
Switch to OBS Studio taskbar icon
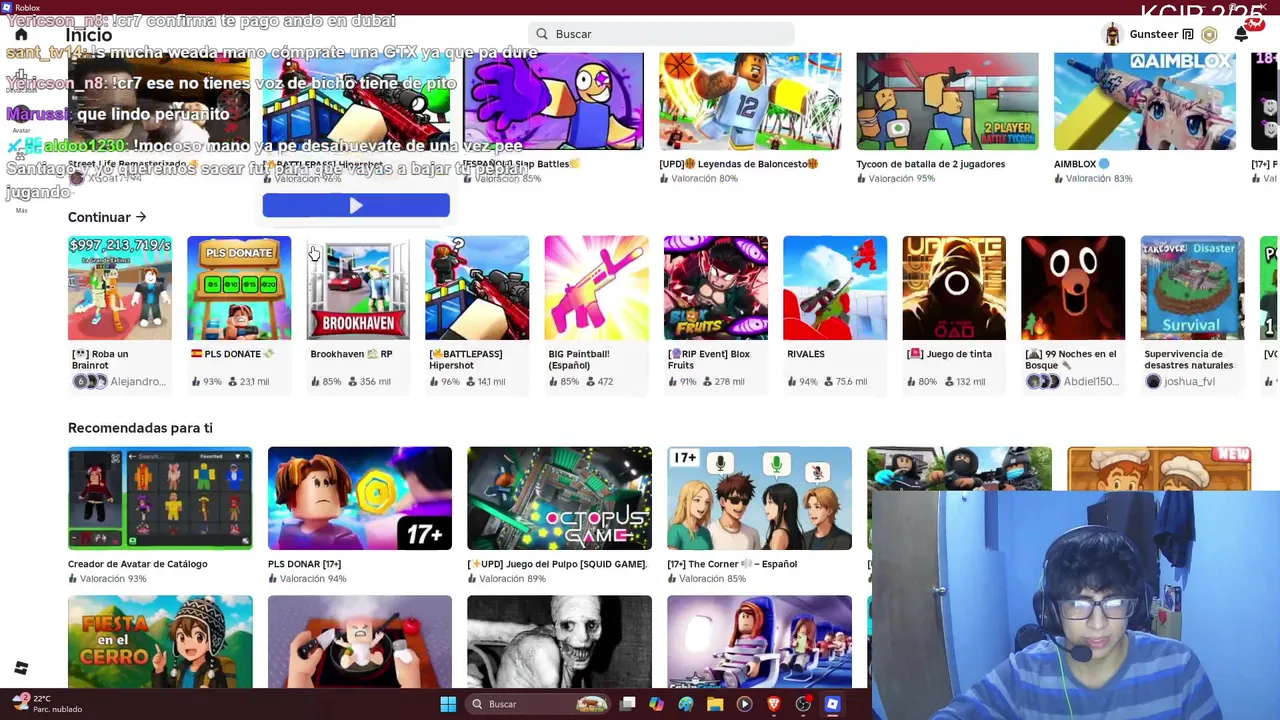click(803, 704)
